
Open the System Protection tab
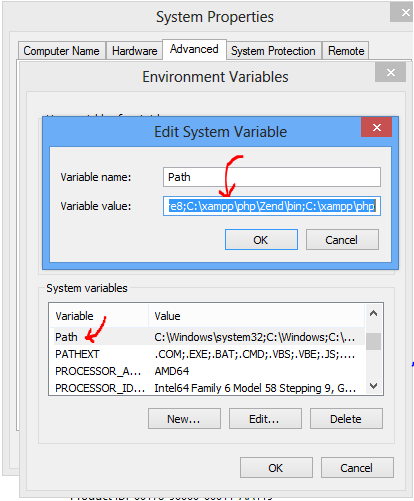click(x=273, y=51)
